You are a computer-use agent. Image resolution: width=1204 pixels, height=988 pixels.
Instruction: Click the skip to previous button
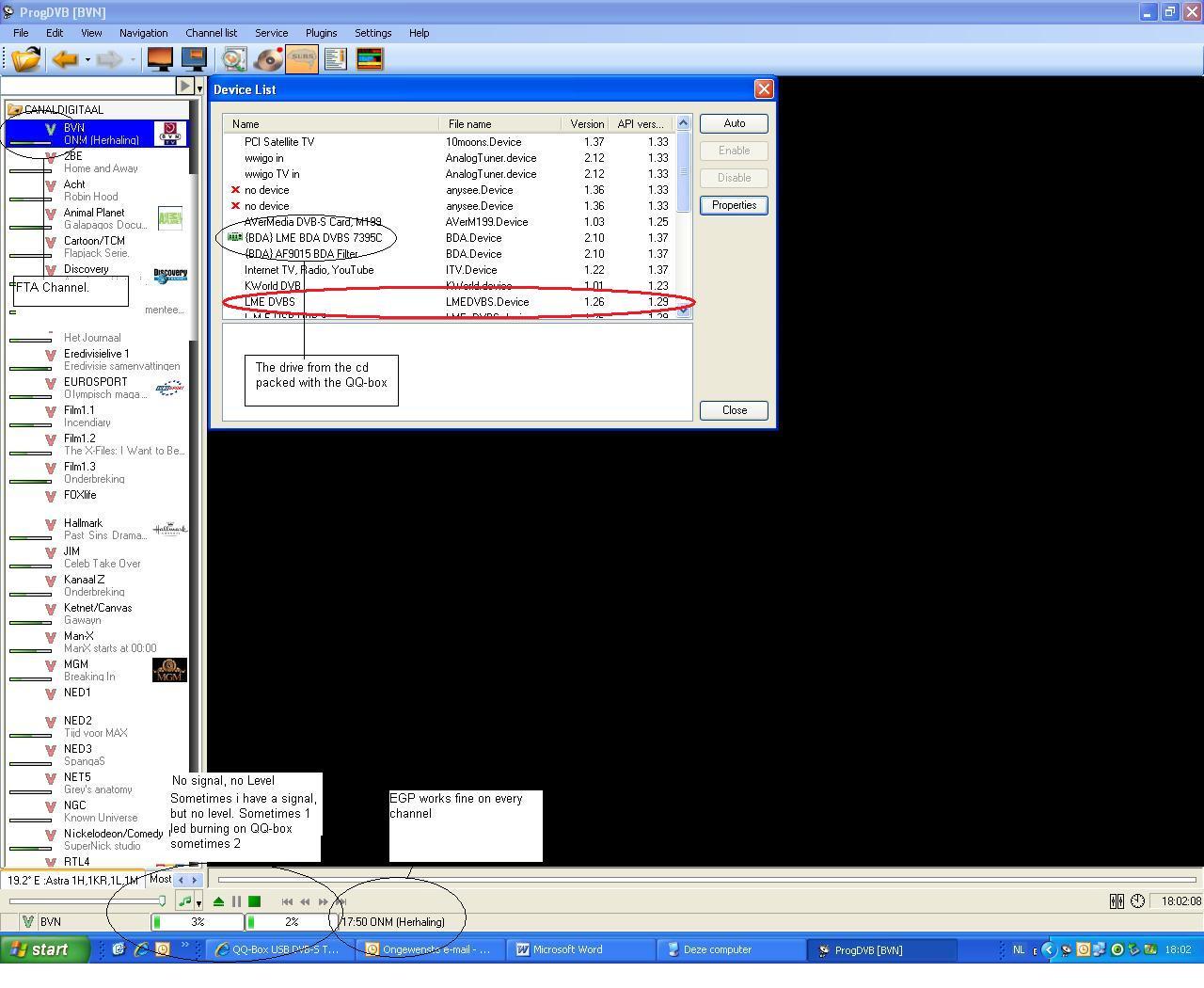287,901
